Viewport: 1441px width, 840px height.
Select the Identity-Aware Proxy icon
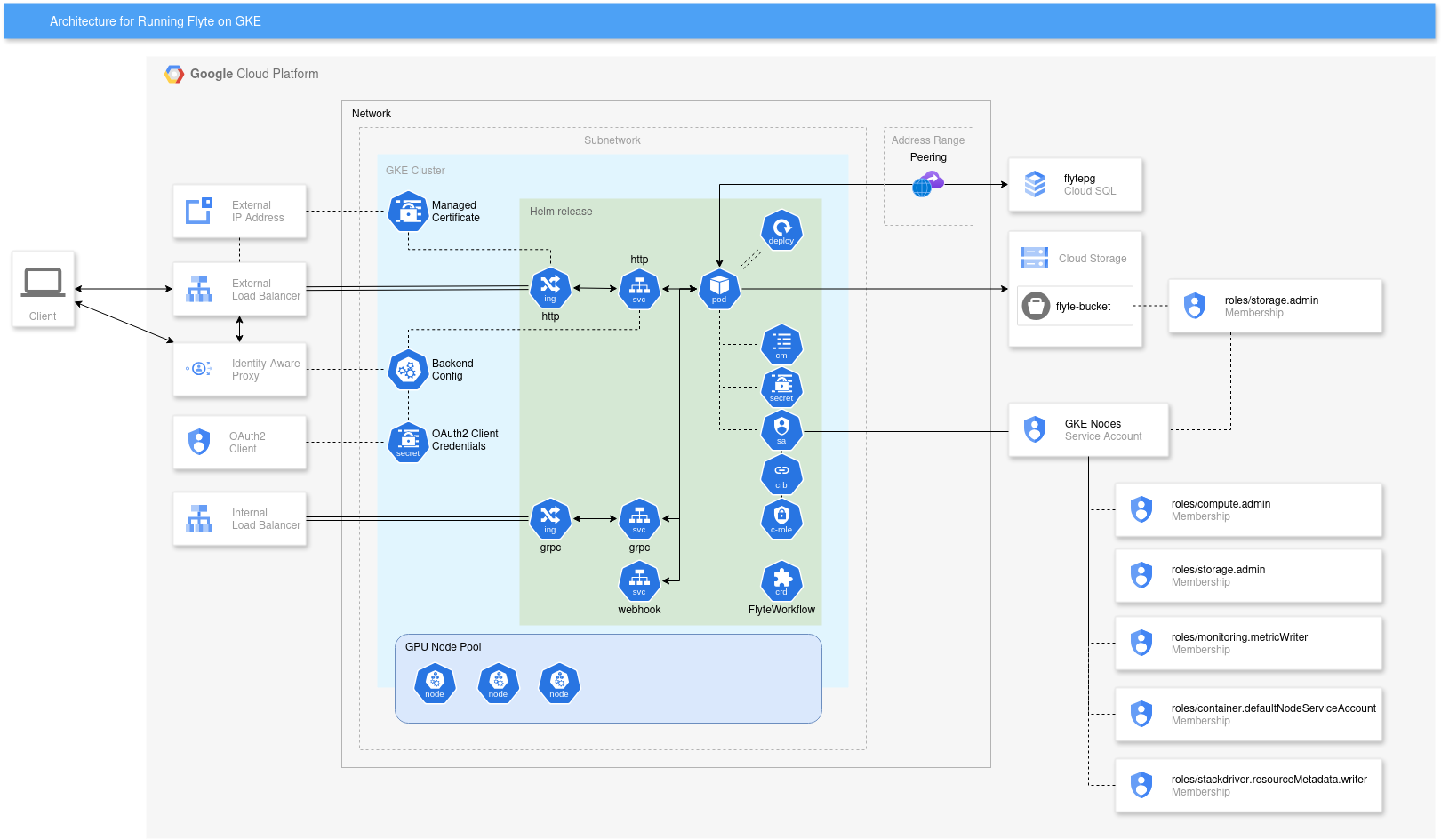point(199,368)
